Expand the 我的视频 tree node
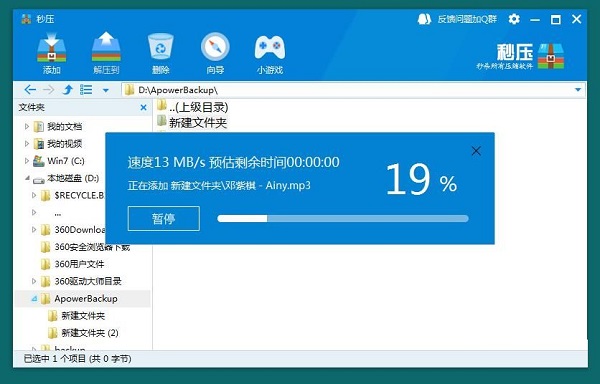 coord(27,143)
